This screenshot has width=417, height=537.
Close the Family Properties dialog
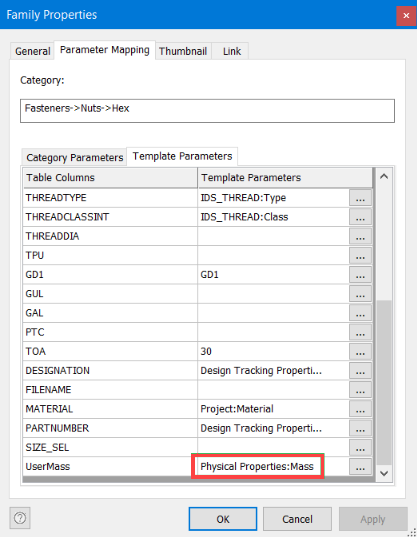click(x=406, y=15)
